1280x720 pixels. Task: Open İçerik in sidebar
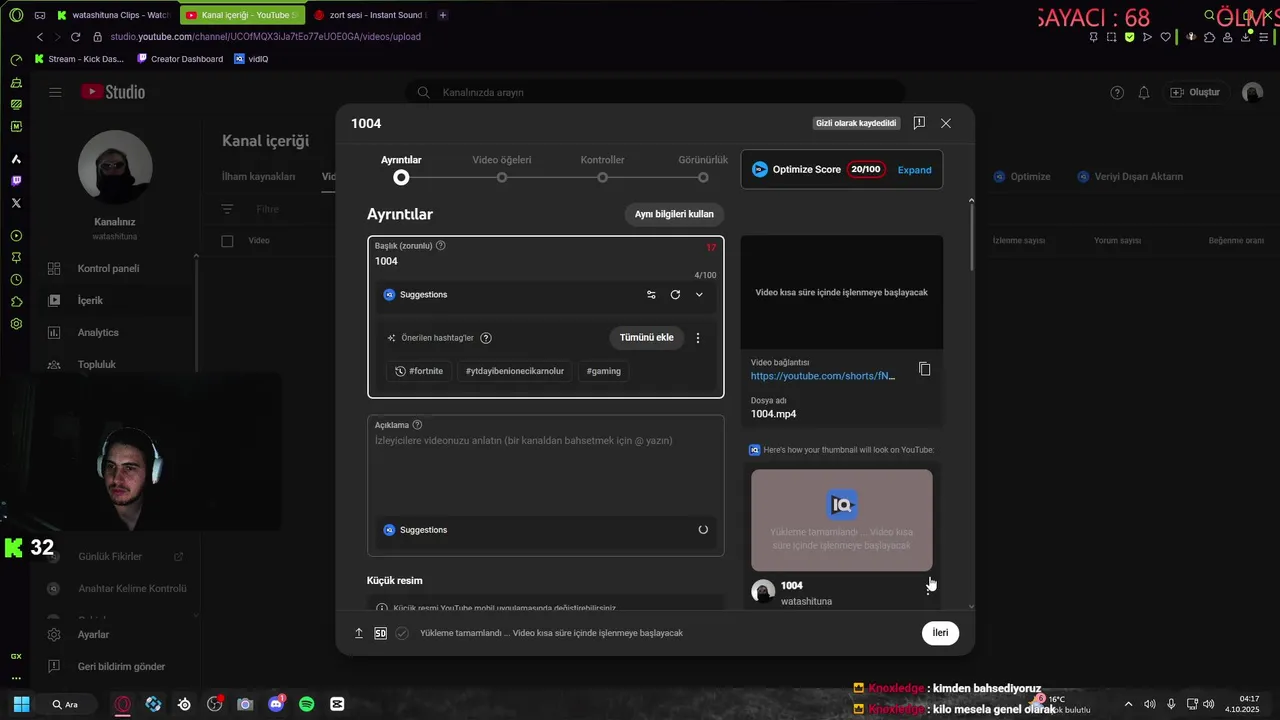[90, 300]
